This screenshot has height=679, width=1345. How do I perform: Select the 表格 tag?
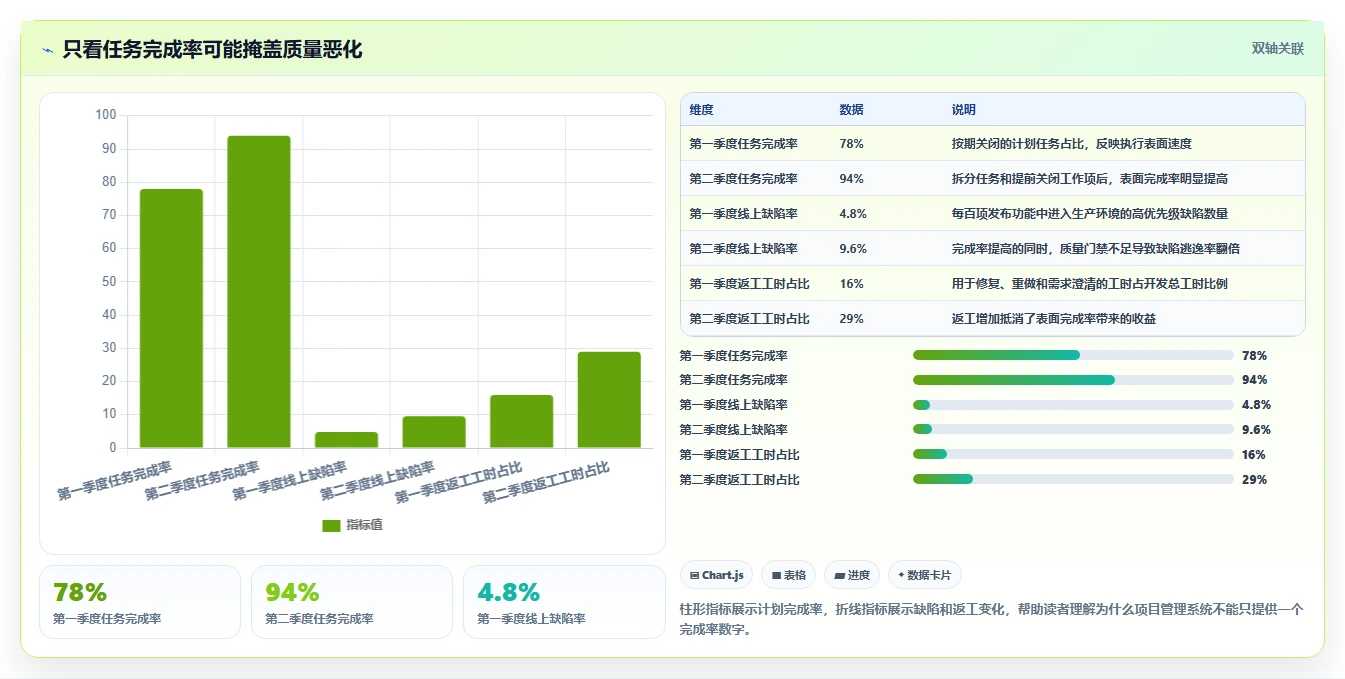(789, 575)
